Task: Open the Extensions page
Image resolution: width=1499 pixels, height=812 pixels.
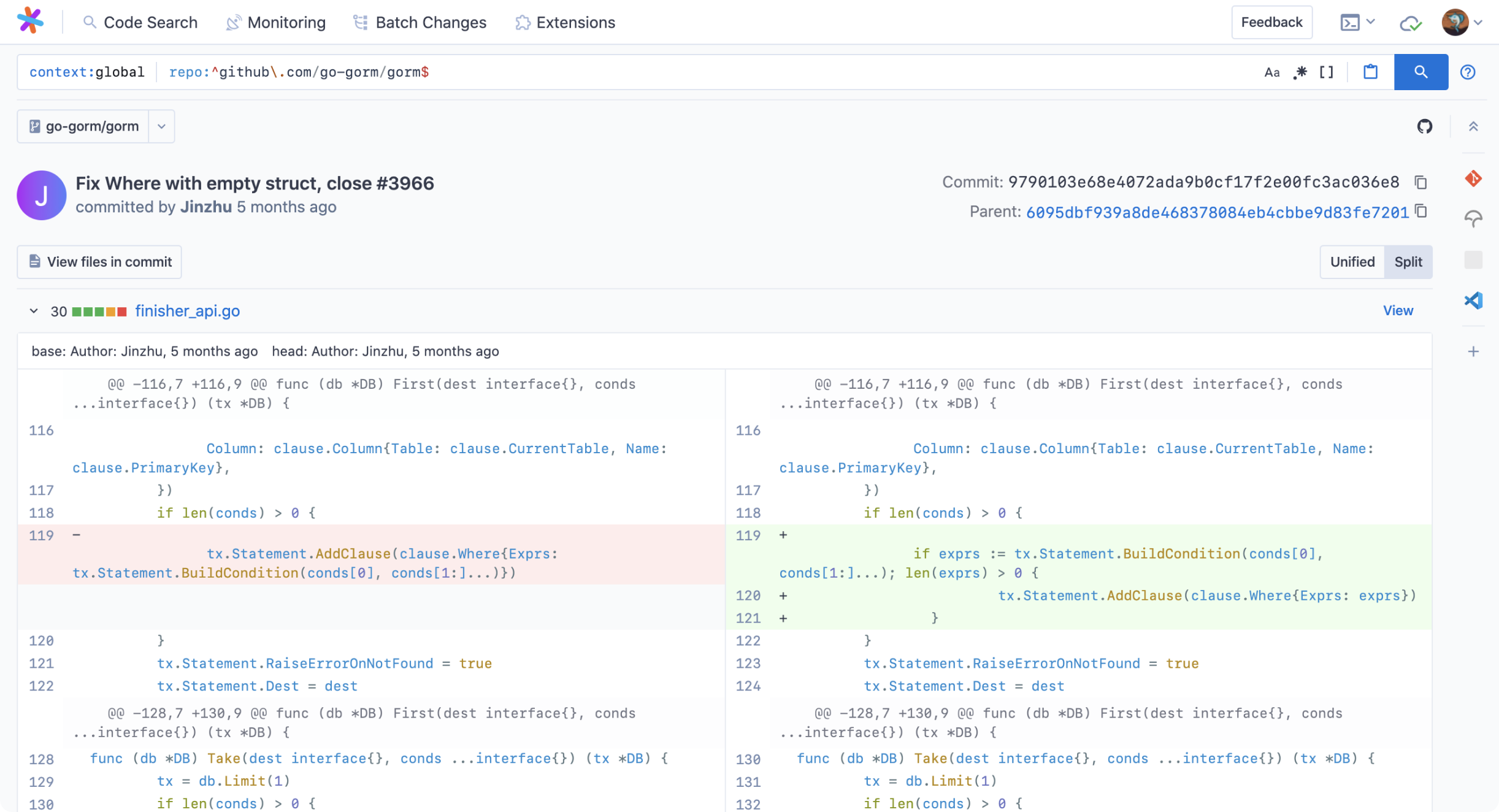Action: pos(565,23)
